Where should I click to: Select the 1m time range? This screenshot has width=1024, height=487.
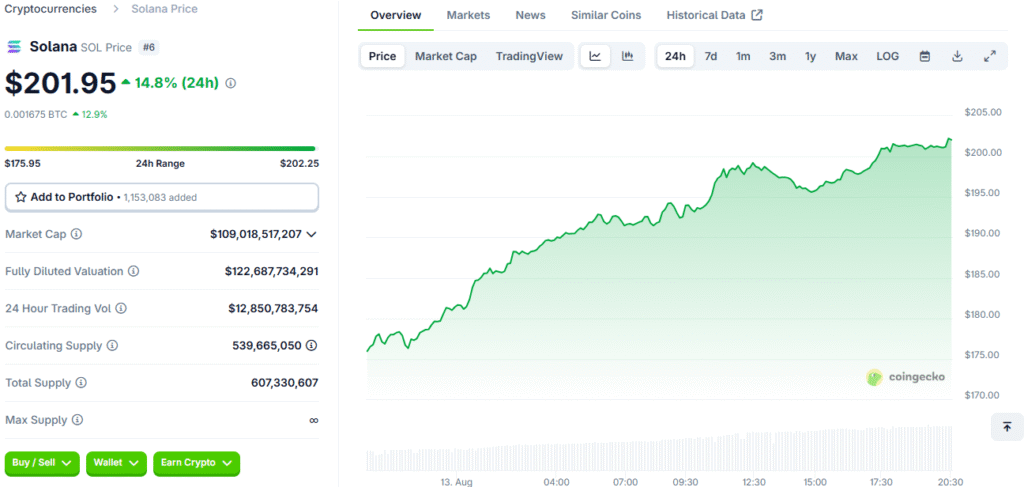[743, 56]
